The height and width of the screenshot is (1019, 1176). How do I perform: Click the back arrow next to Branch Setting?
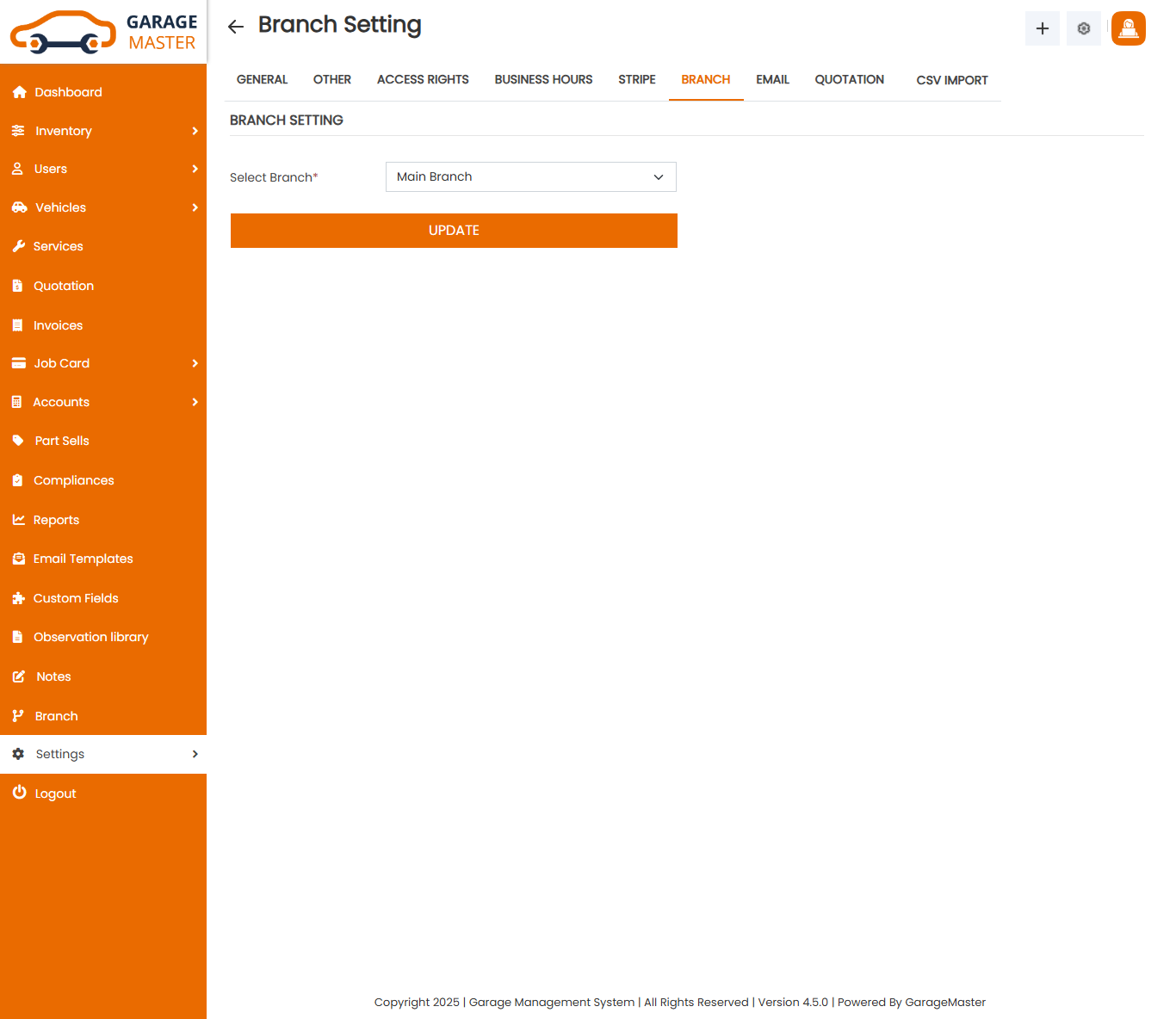(x=235, y=26)
